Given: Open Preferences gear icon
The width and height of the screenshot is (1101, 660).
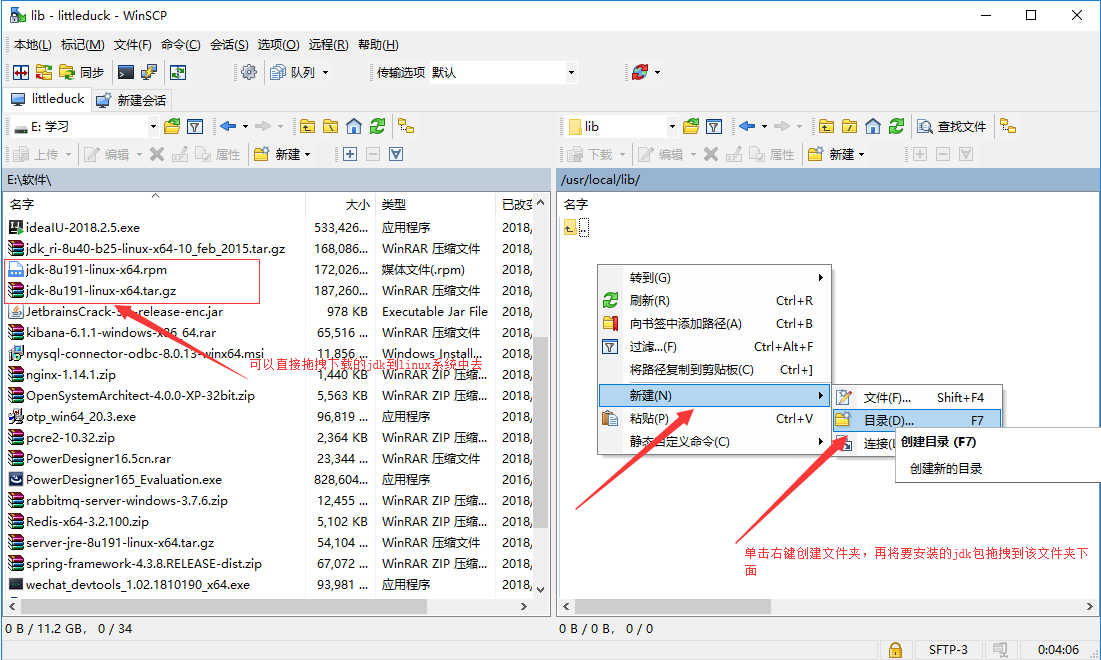Looking at the screenshot, I should [x=249, y=72].
